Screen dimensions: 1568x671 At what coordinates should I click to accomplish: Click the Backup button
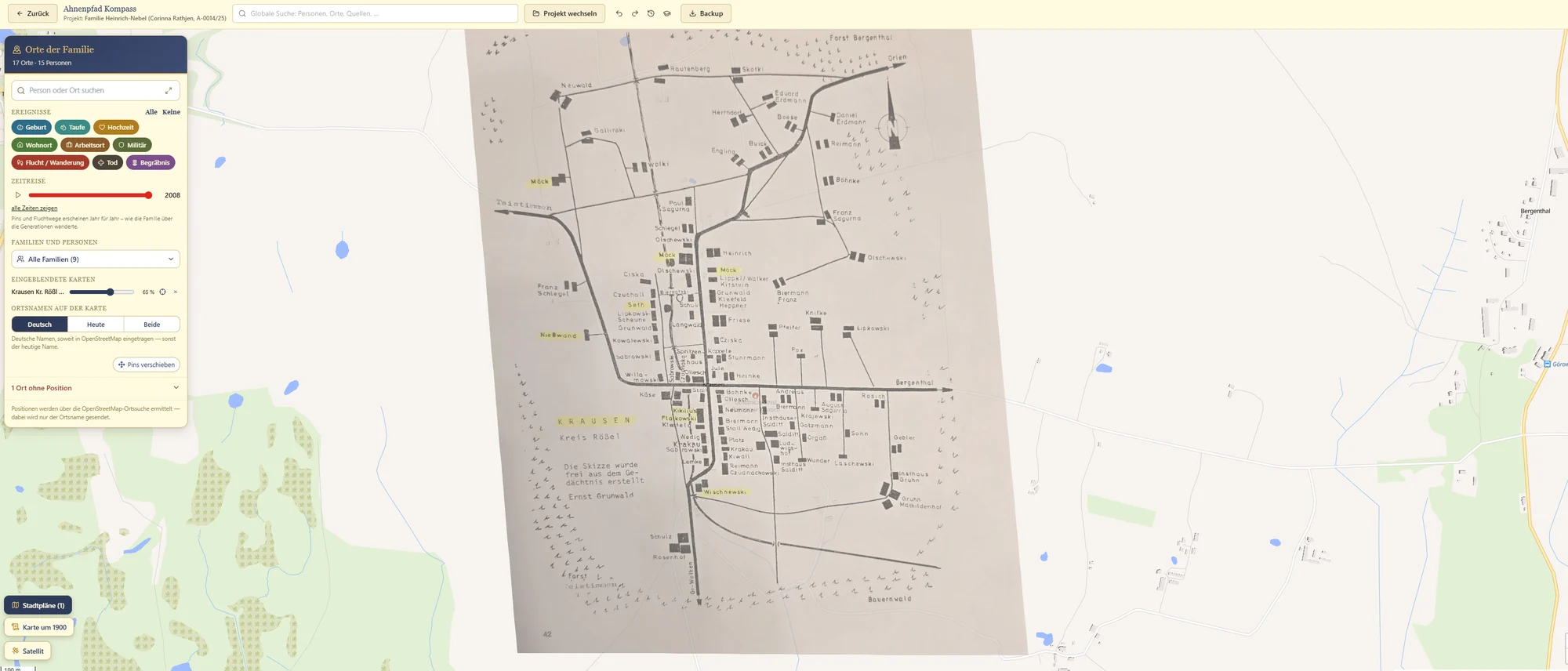point(706,13)
